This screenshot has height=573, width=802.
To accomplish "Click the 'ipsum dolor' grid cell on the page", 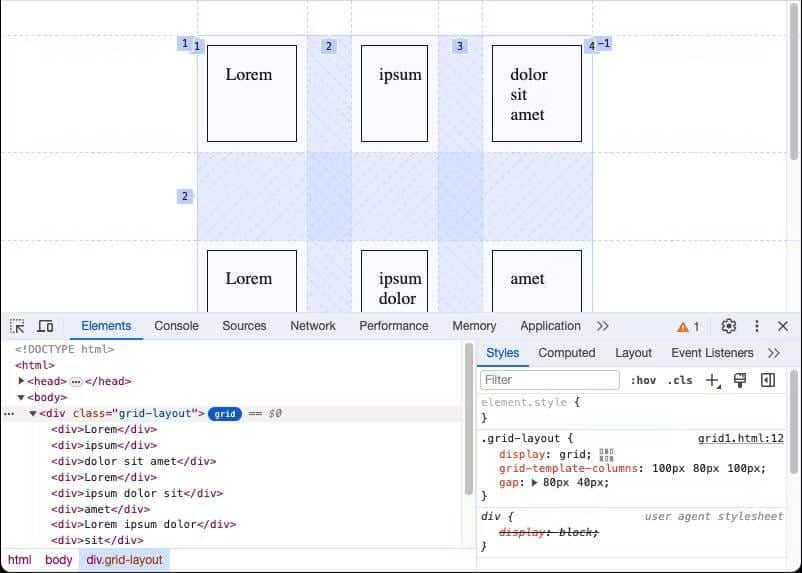I will pos(394,281).
